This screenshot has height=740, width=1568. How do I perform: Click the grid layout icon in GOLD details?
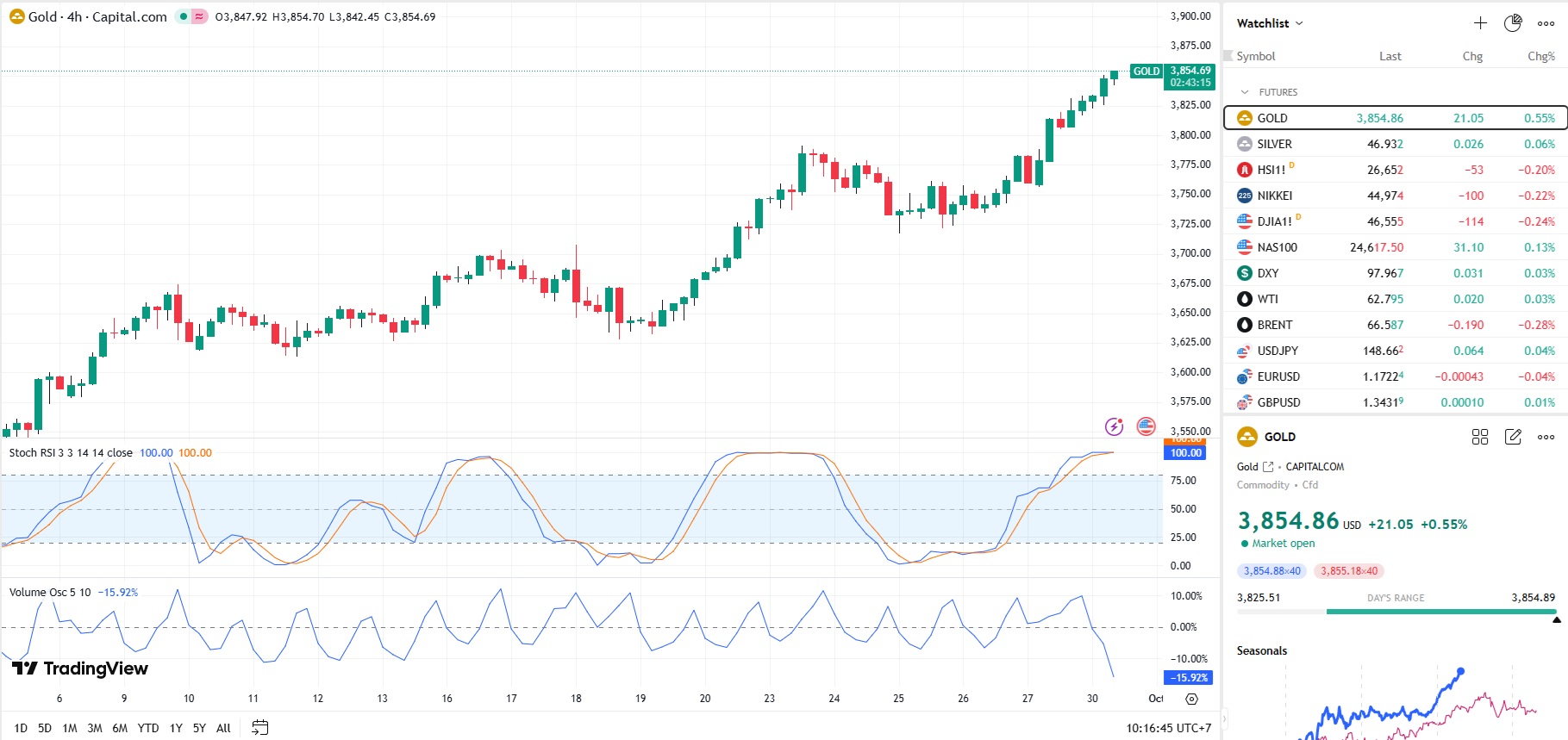(x=1480, y=437)
